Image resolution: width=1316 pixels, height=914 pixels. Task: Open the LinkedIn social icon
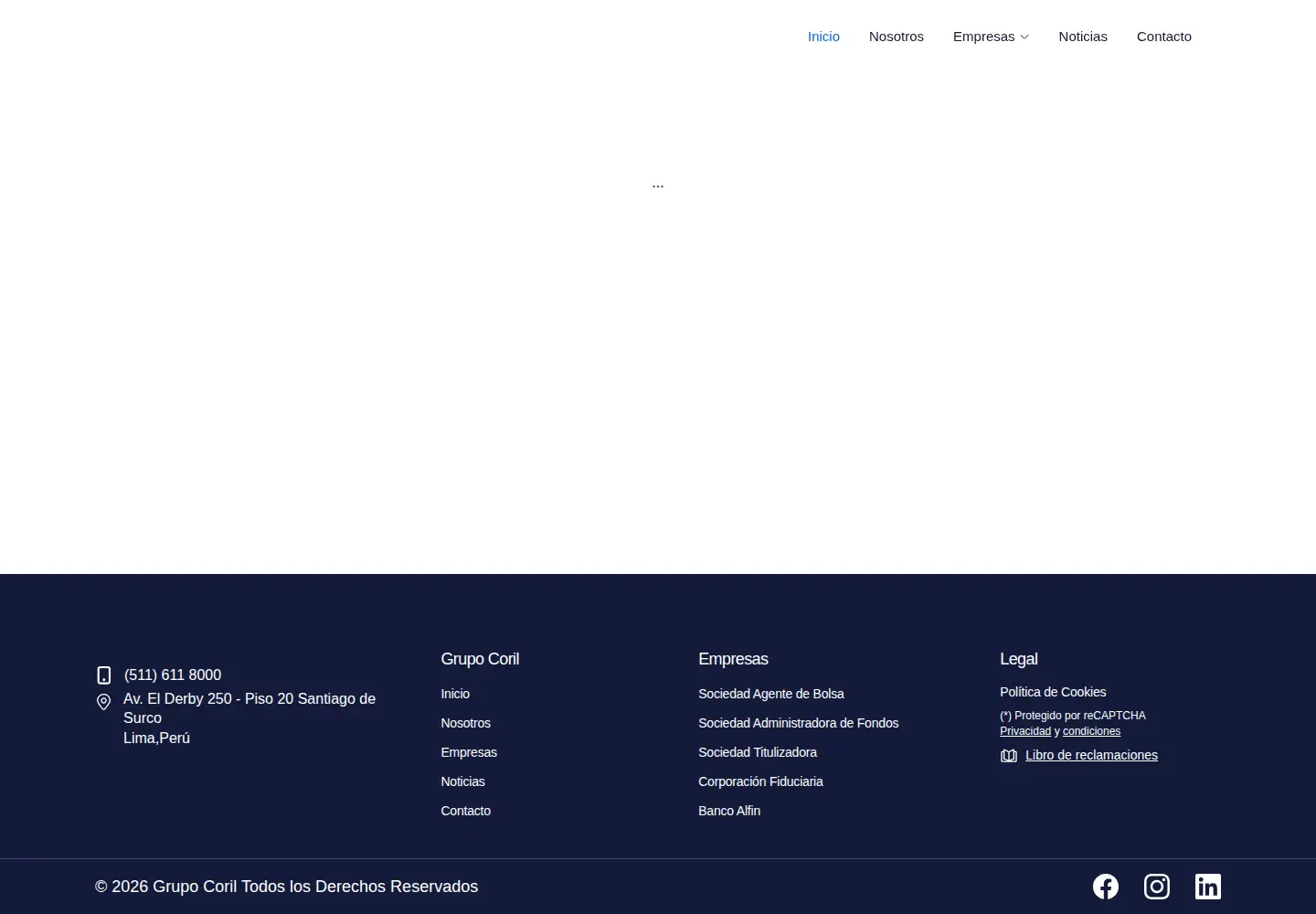(x=1208, y=887)
